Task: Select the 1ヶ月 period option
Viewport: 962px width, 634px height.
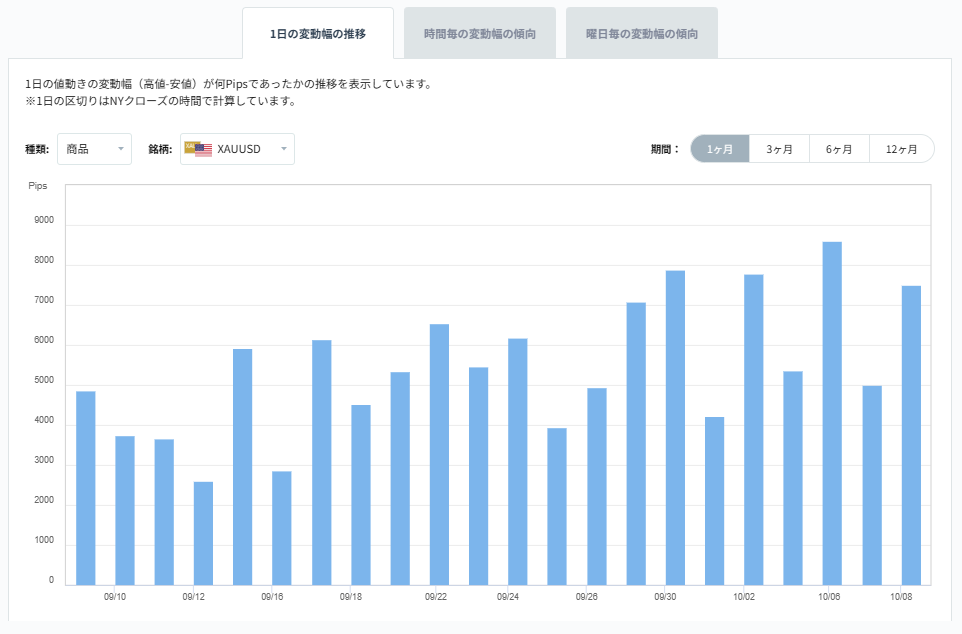Action: [x=720, y=149]
